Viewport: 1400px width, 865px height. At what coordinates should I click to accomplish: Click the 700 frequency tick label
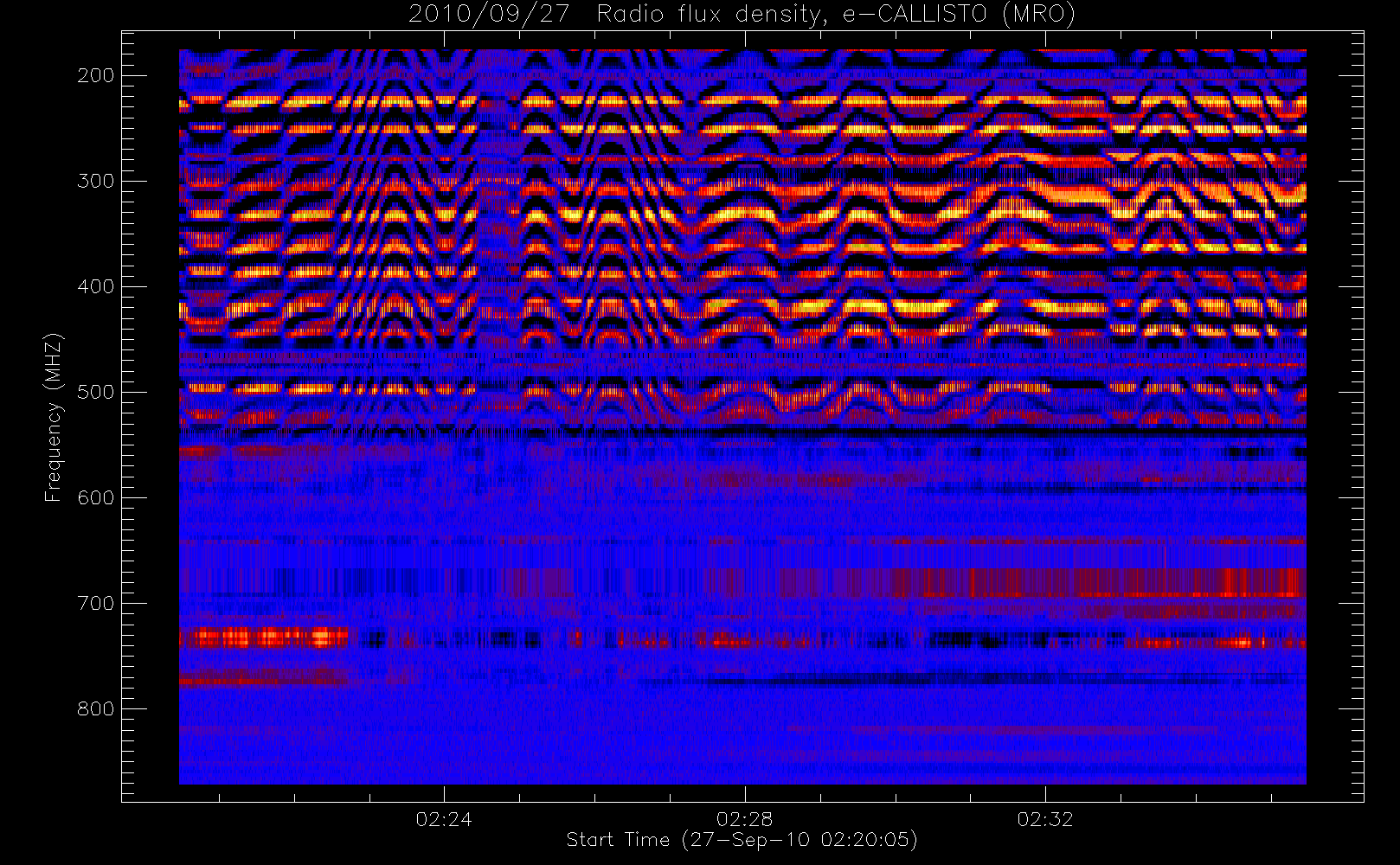tap(95, 603)
